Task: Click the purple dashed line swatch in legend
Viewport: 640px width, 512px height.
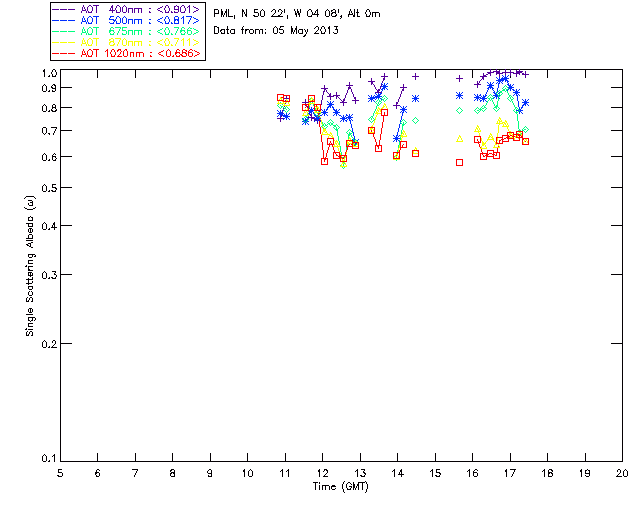Action: 64,9
